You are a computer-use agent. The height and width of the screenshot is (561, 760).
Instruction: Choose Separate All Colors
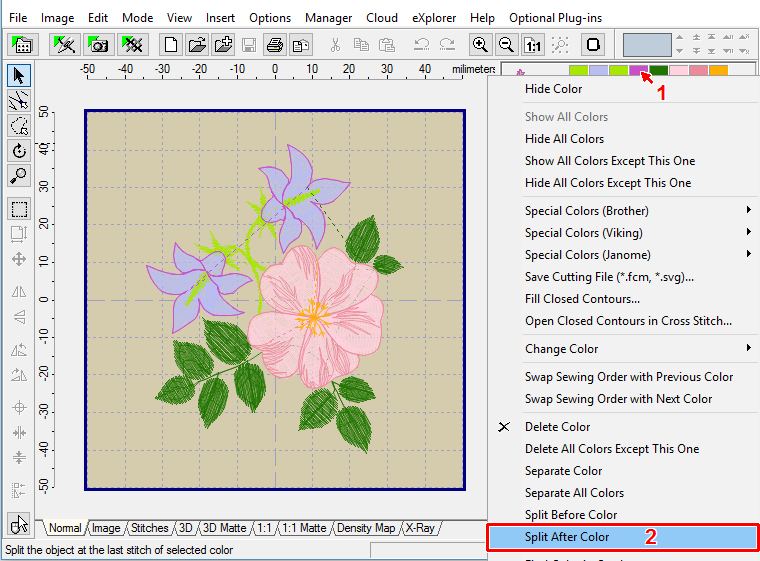(623, 493)
